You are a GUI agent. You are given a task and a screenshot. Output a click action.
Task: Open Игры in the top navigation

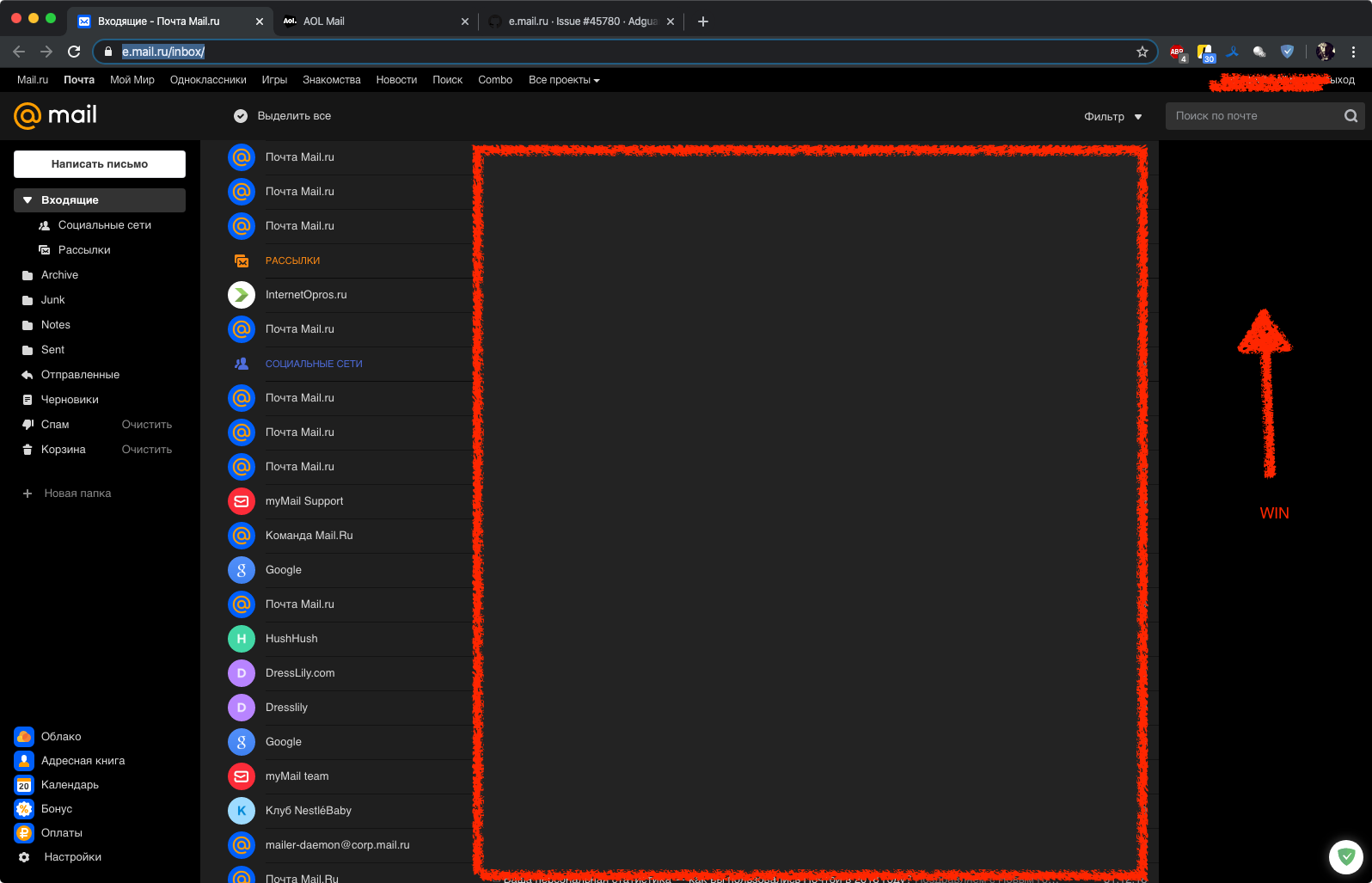click(x=274, y=80)
